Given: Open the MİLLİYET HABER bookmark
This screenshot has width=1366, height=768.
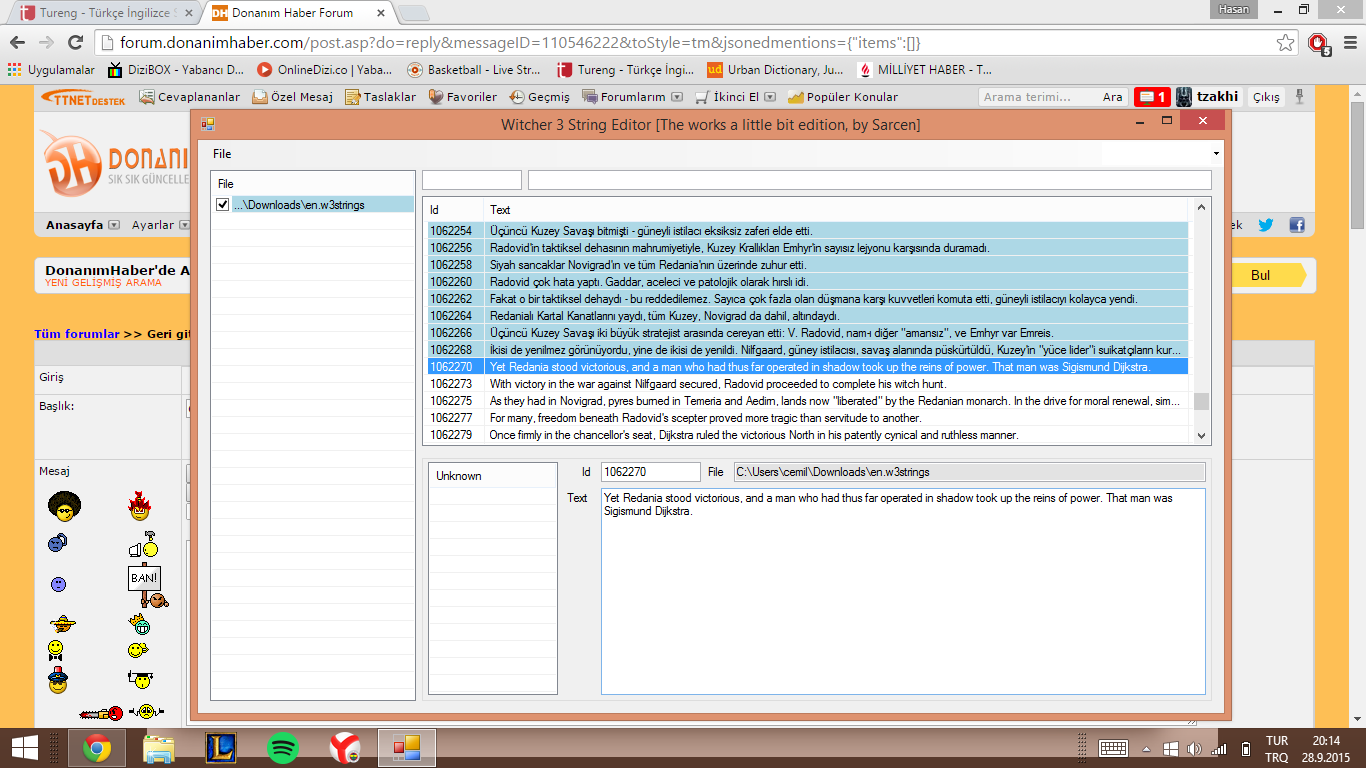Looking at the screenshot, I should (925, 70).
